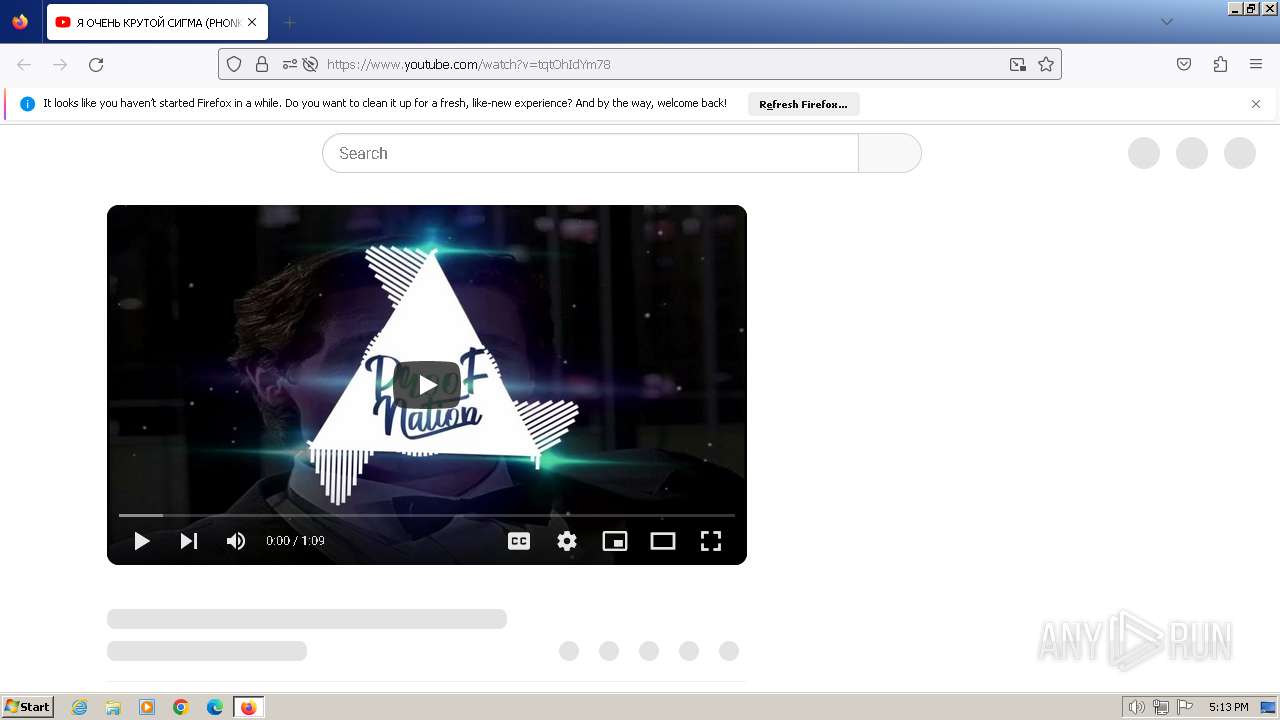Image resolution: width=1280 pixels, height=720 pixels.
Task: Close the YouTube video tab
Action: (252, 22)
